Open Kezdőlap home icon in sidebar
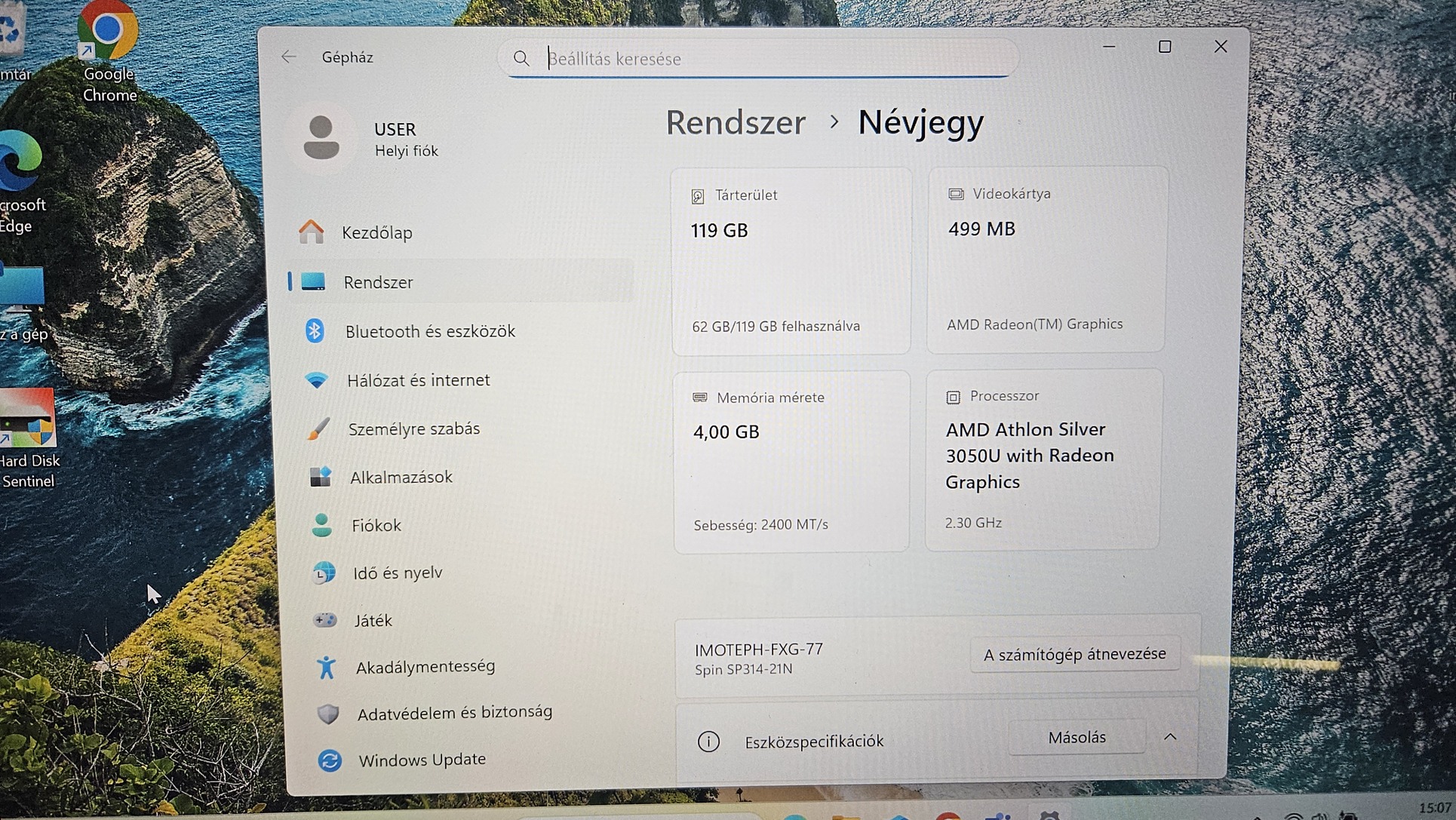 tap(311, 232)
